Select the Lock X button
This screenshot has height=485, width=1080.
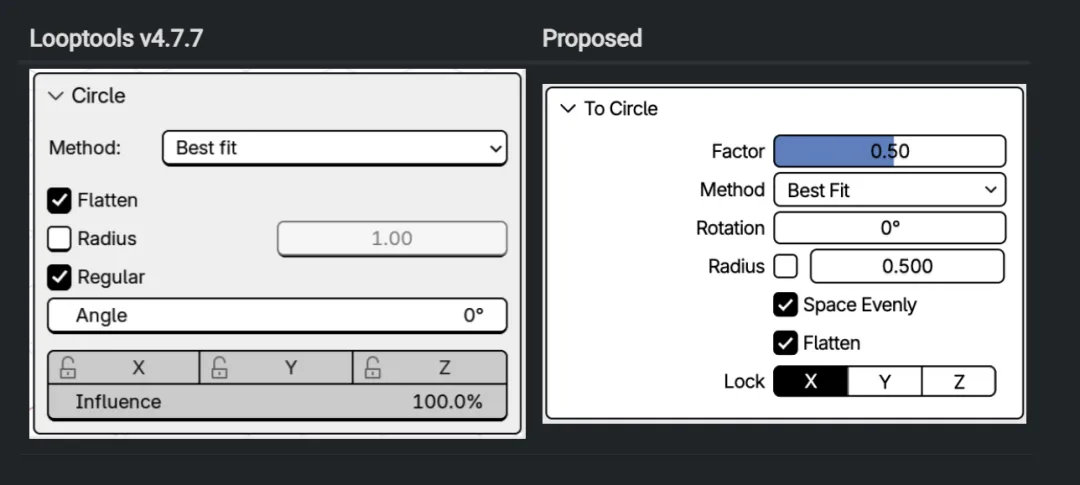[x=811, y=381]
